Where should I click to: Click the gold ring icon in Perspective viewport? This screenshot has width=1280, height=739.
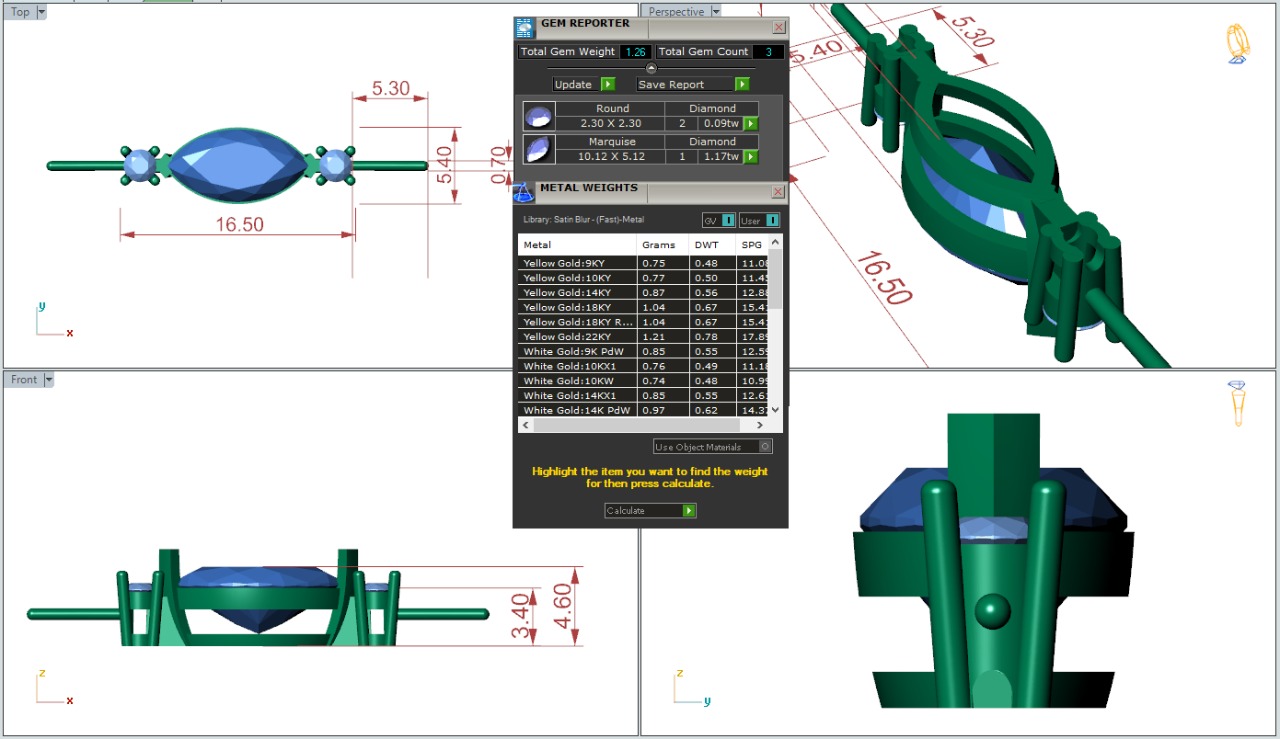[1237, 44]
